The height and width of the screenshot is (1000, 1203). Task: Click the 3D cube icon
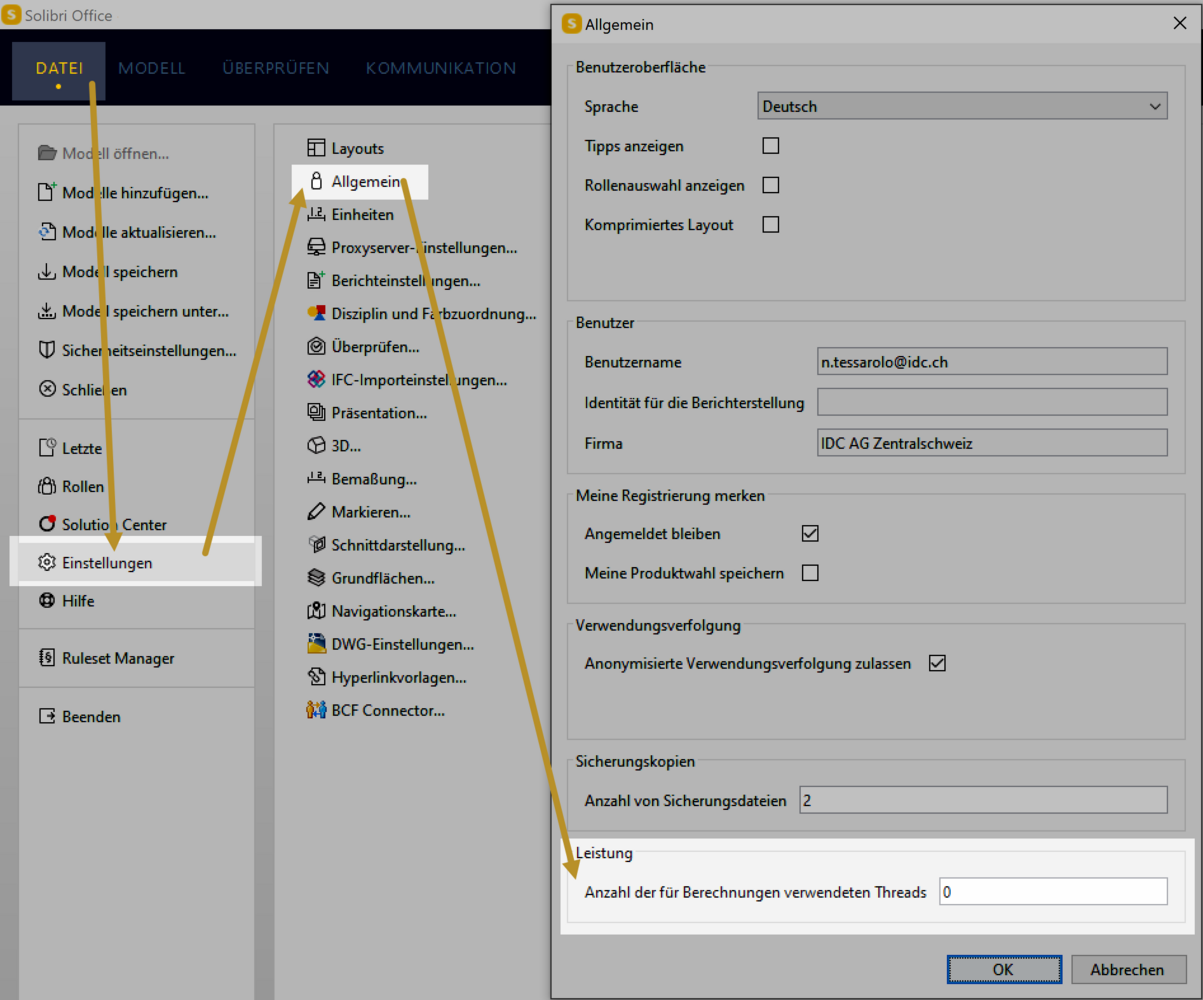(x=316, y=445)
